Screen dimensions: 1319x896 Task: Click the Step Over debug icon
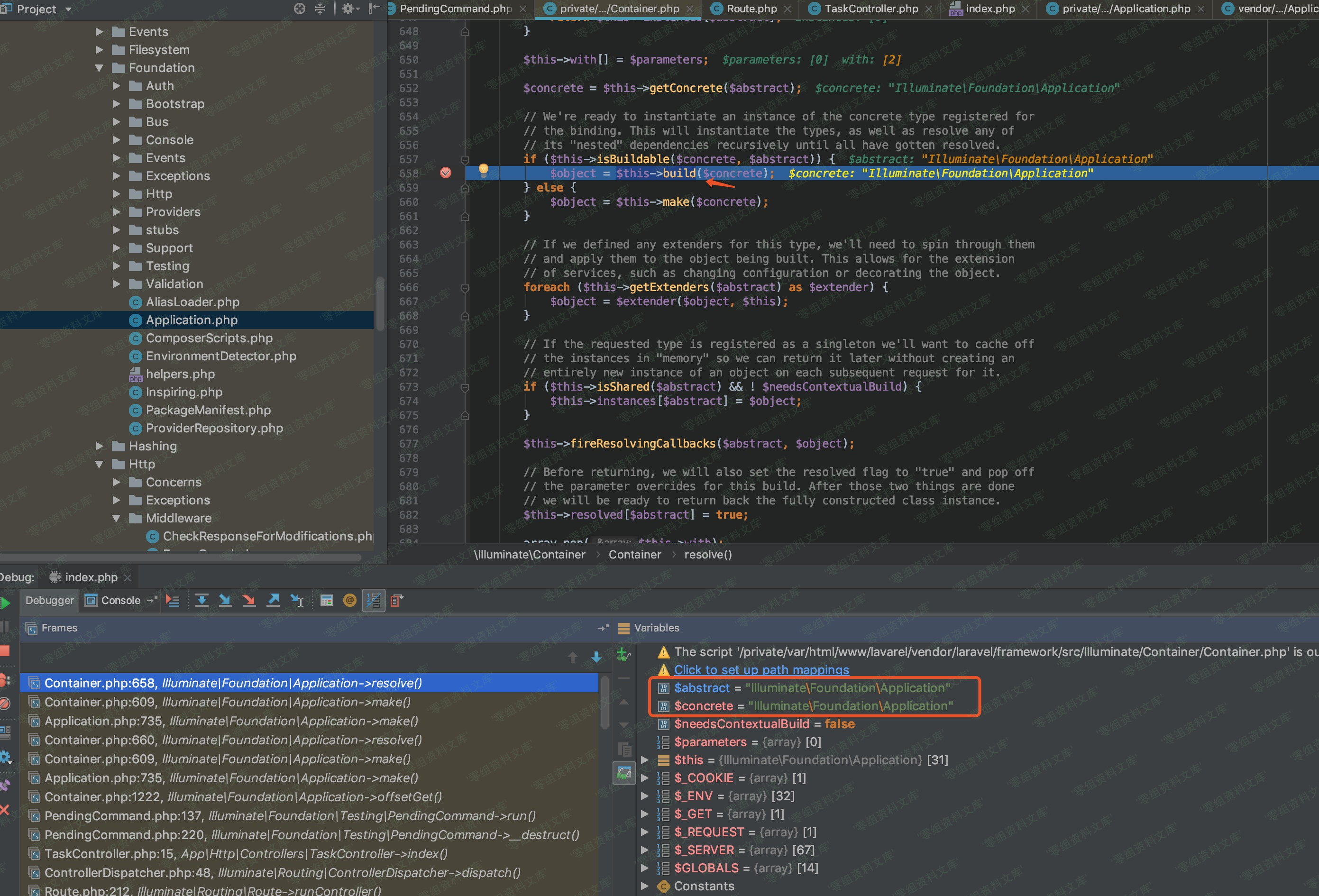tap(202, 600)
